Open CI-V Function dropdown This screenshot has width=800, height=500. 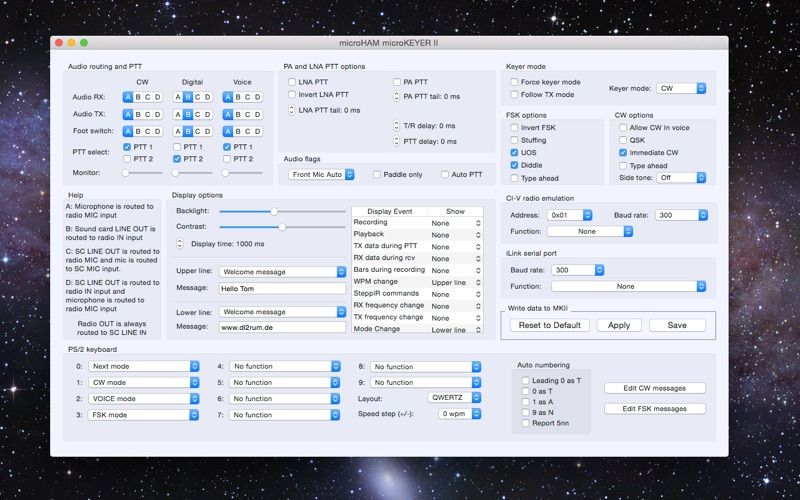click(590, 232)
